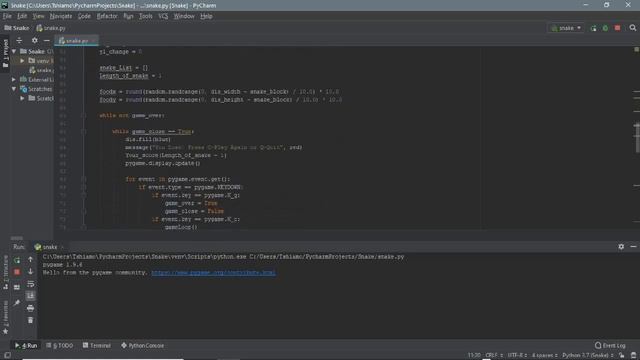Click snake.py in the breadcrumb bar
Image resolution: width=640 pixels, height=360 pixels.
coord(51,28)
